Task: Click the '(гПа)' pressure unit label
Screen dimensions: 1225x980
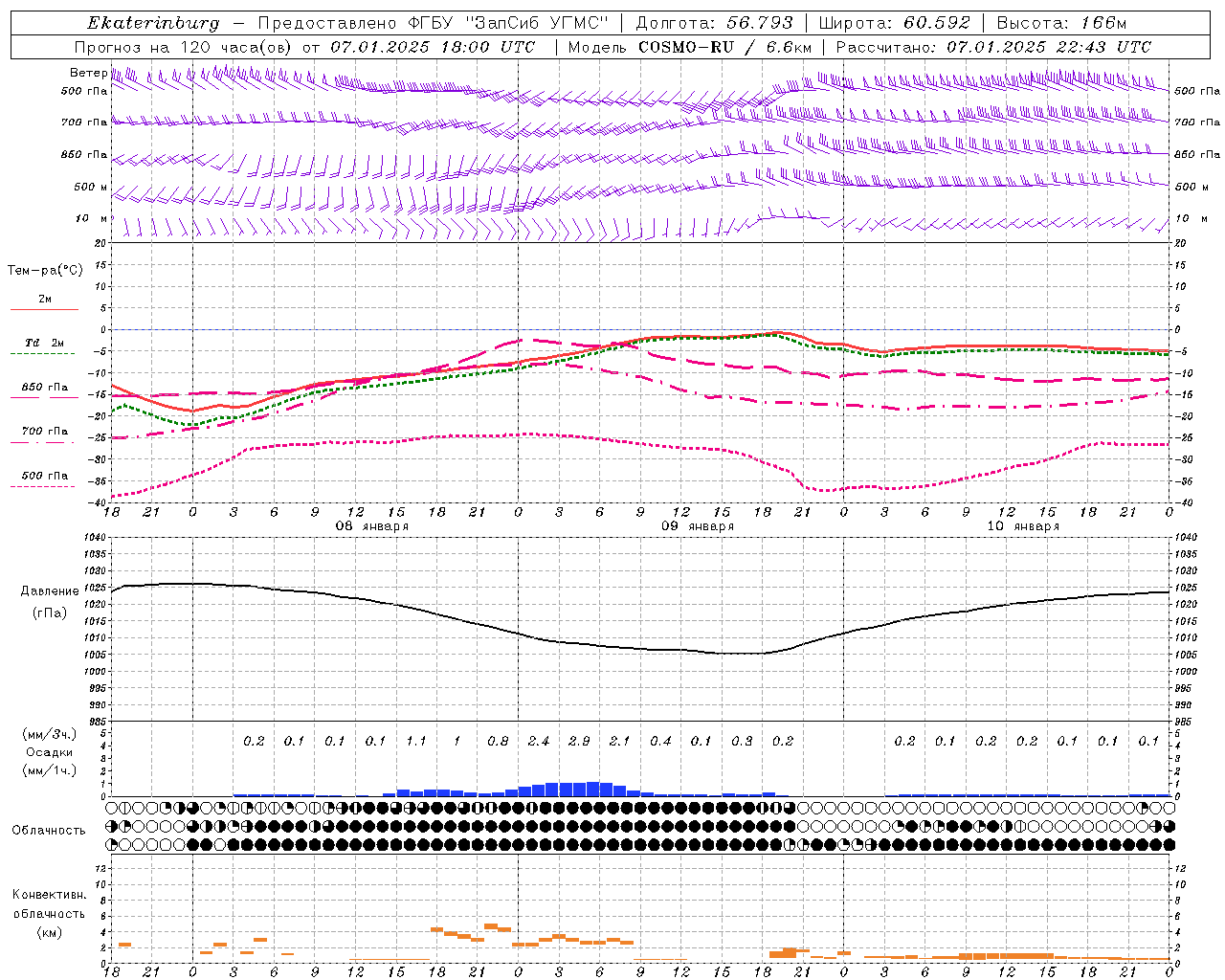Action: pos(50,613)
